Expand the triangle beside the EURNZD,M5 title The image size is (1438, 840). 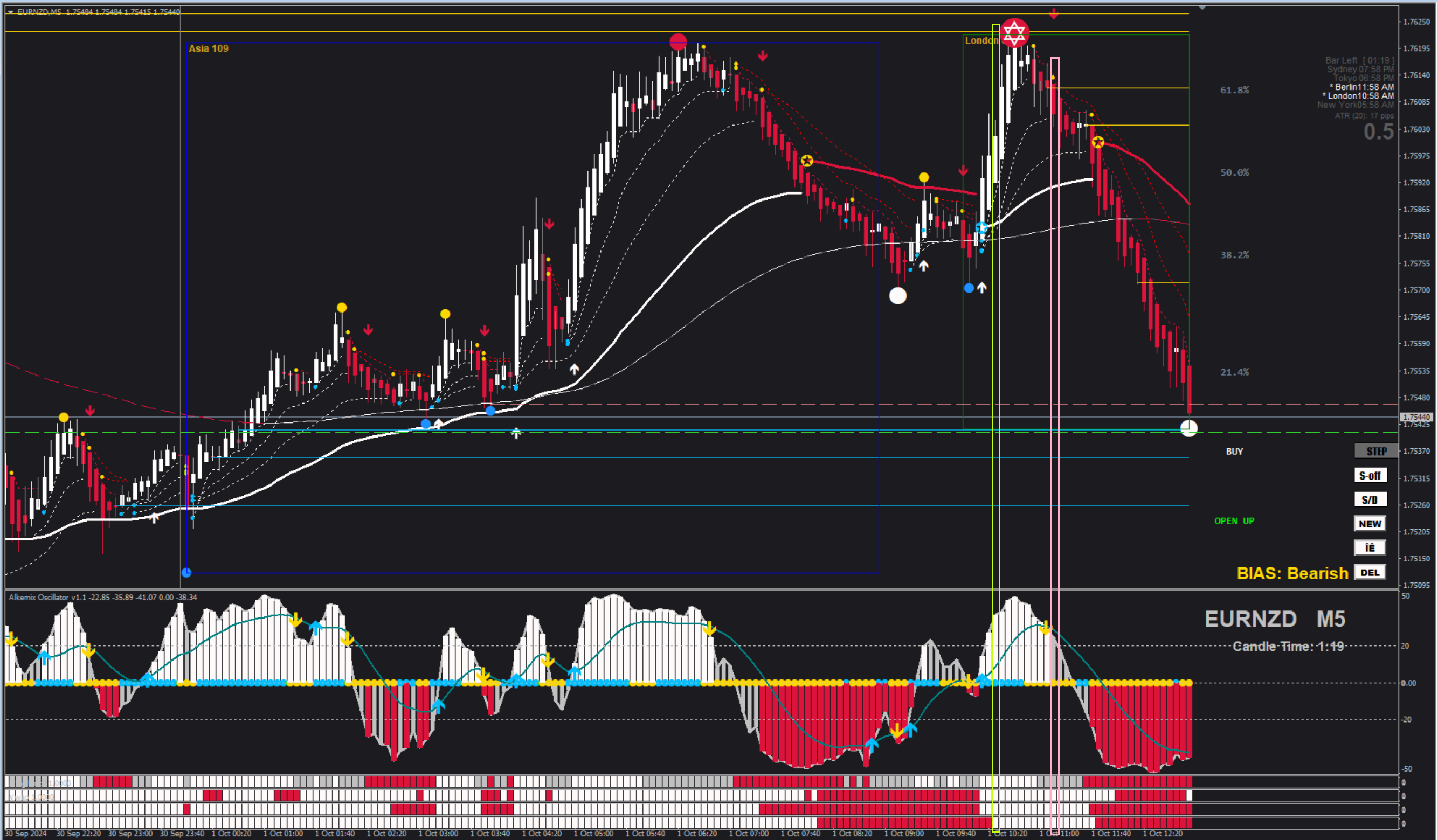click(10, 12)
